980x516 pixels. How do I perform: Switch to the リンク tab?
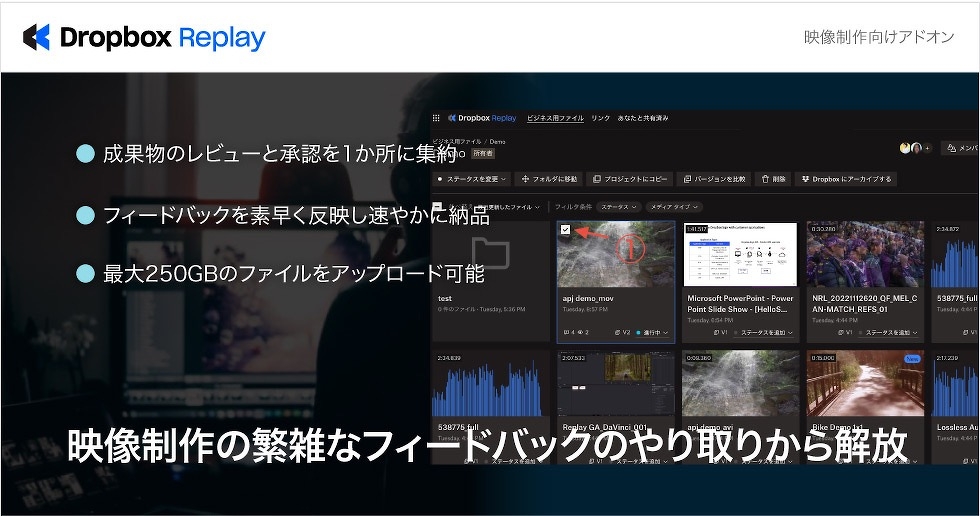click(x=600, y=118)
